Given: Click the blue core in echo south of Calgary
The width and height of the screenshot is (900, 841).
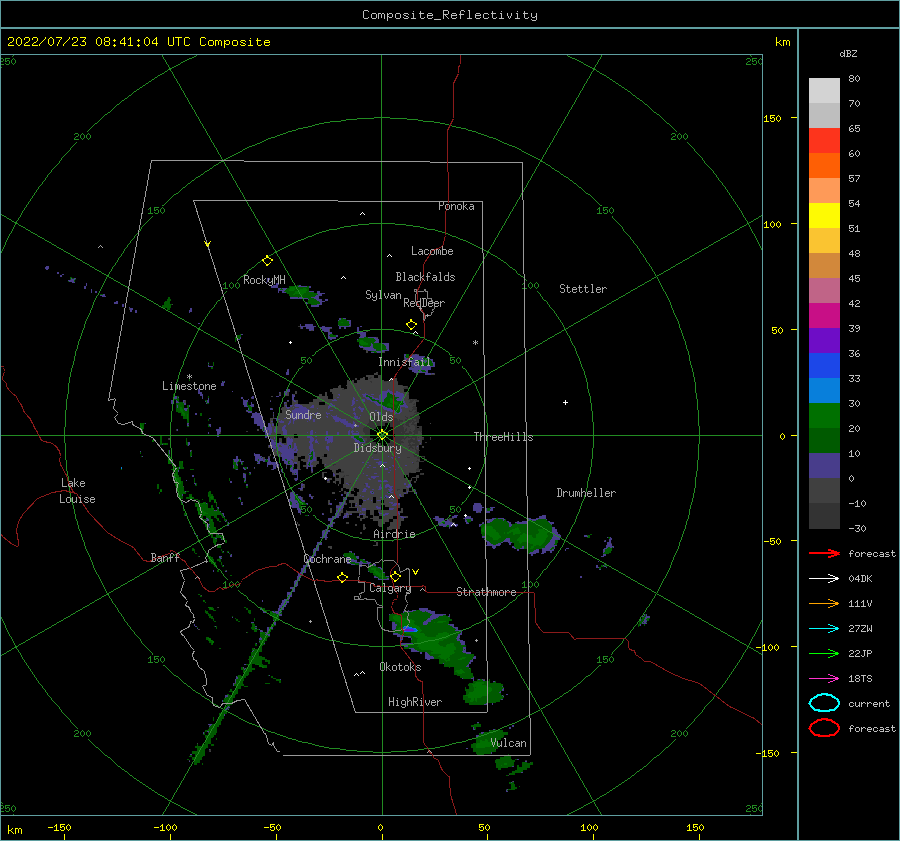Looking at the screenshot, I should [x=410, y=630].
